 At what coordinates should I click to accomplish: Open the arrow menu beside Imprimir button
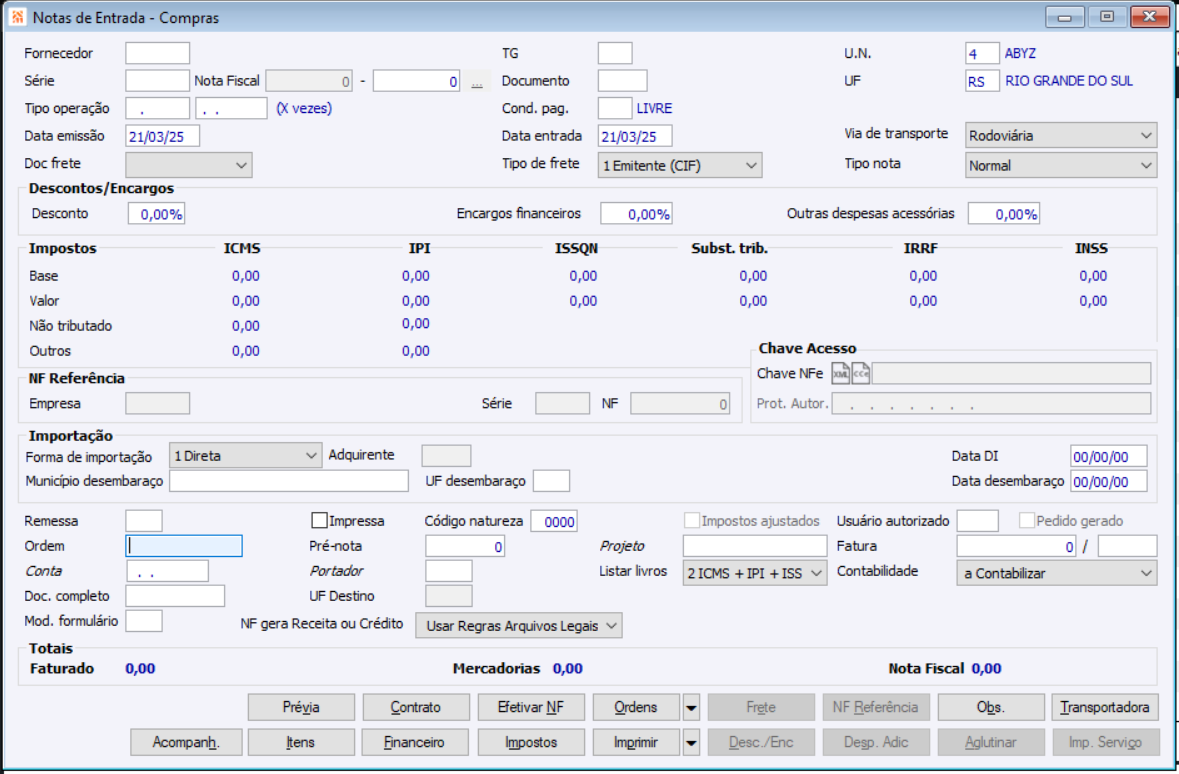691,743
